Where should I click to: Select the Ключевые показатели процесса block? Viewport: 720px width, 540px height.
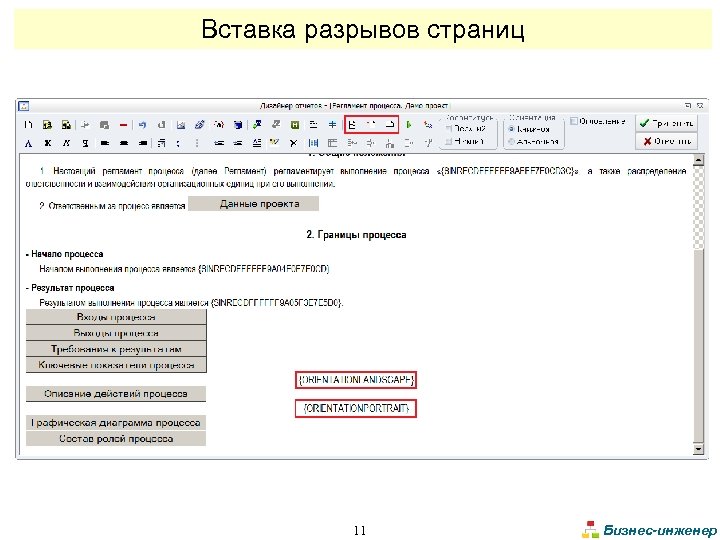pos(116,365)
